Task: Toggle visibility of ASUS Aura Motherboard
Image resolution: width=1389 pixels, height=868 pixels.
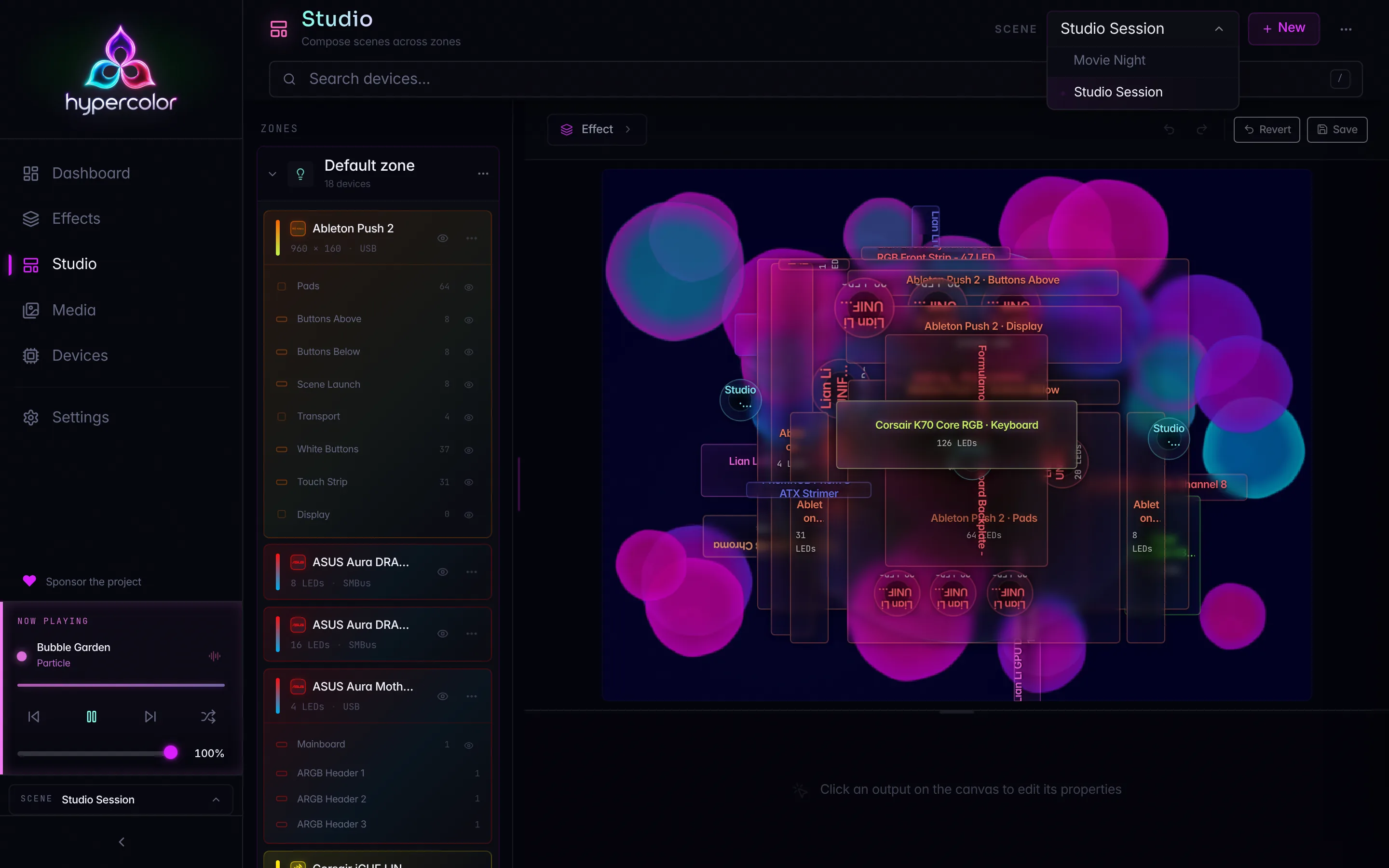Action: click(443, 696)
